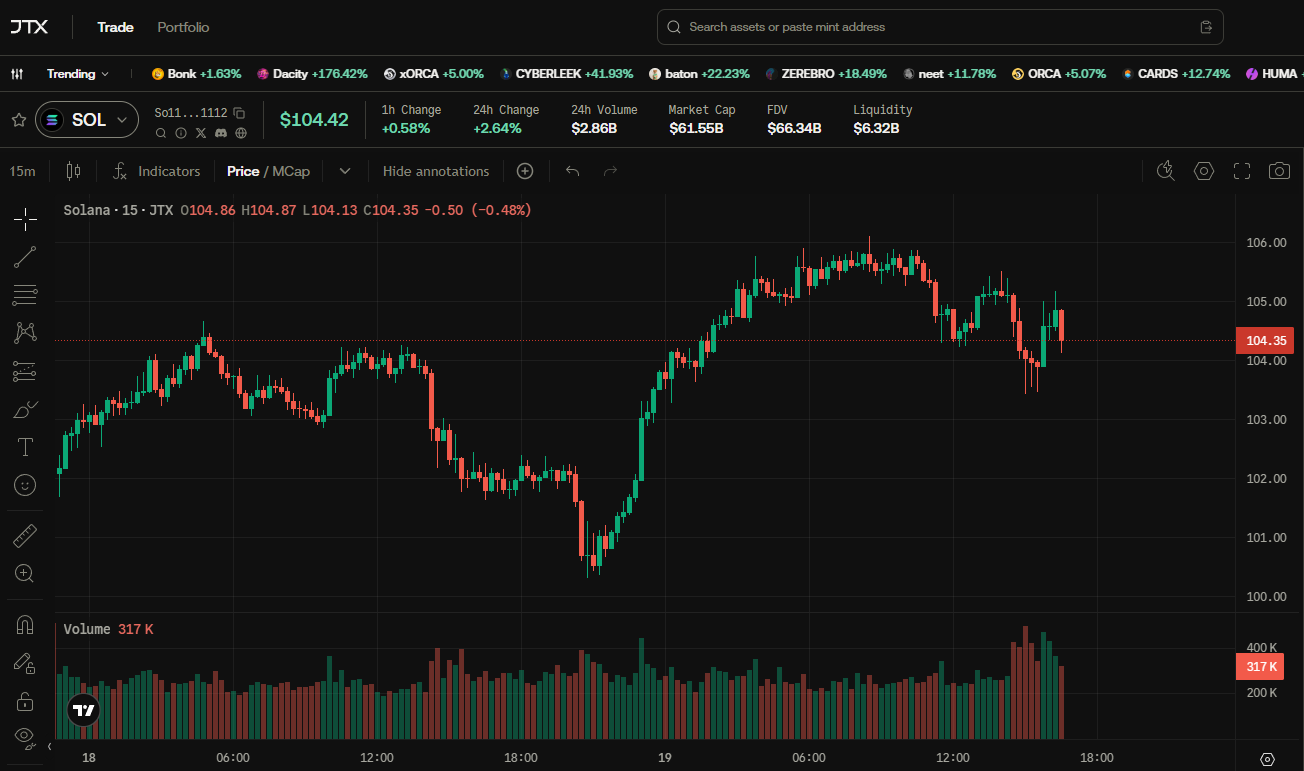
Task: Open CYBERLEEK trending token
Action: [x=567, y=74]
